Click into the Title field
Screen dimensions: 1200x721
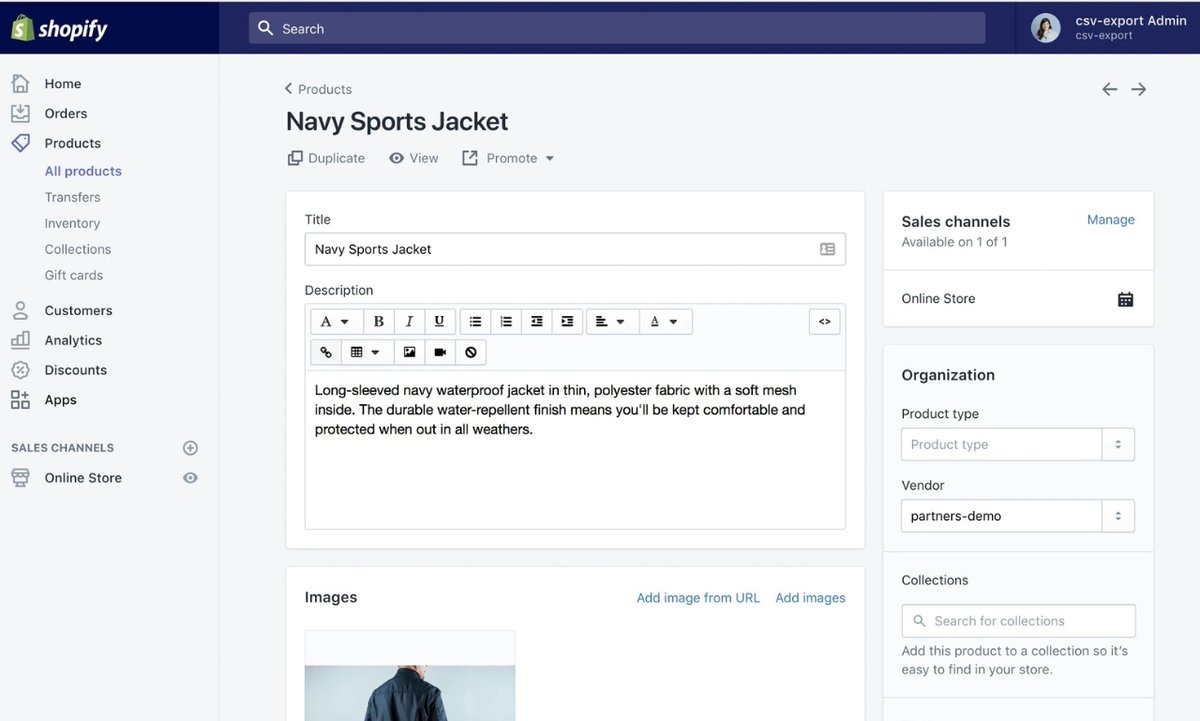[575, 249]
